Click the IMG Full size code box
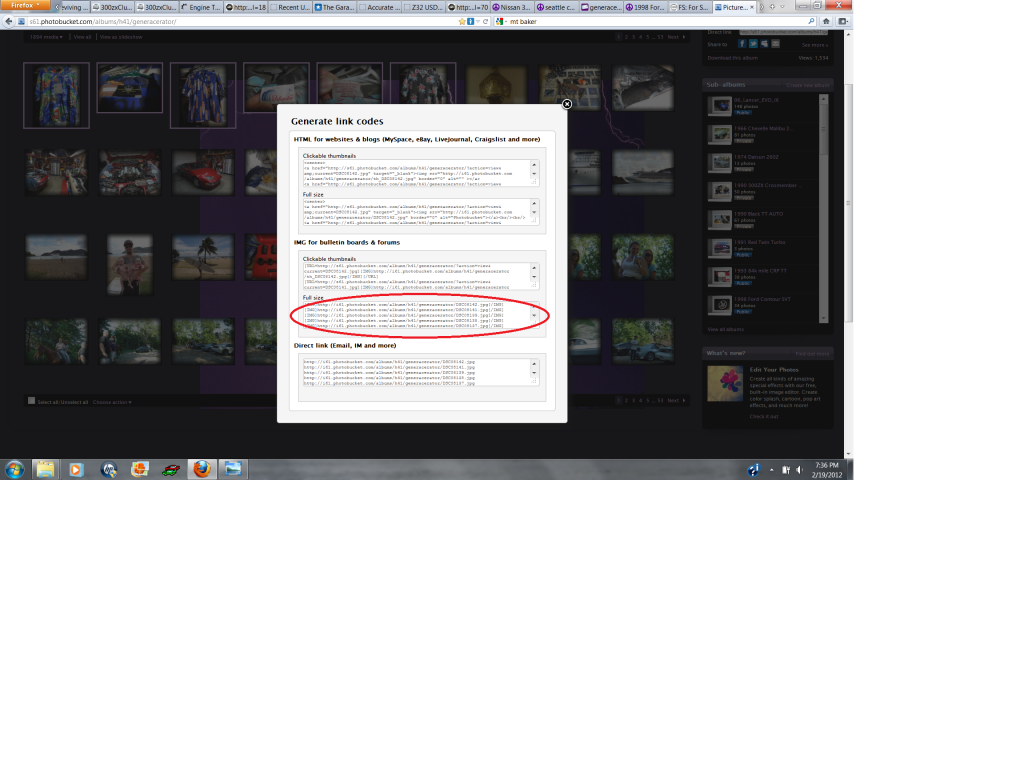Screen dimensions: 1024x768 tap(421, 315)
